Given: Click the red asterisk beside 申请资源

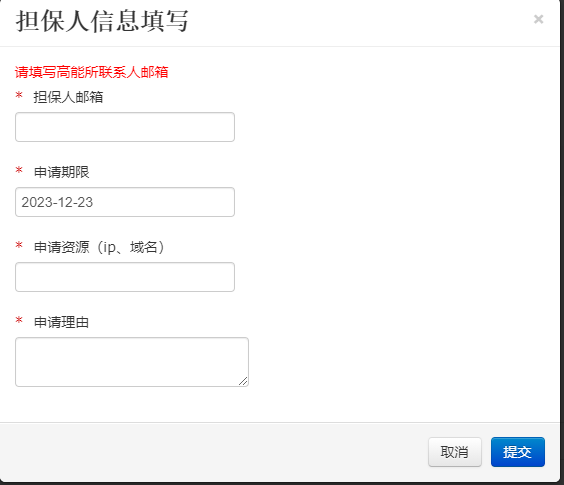Looking at the screenshot, I should 19,245.
